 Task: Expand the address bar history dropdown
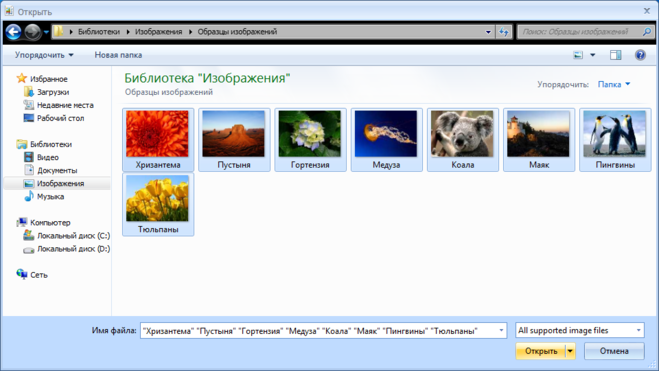[x=488, y=32]
